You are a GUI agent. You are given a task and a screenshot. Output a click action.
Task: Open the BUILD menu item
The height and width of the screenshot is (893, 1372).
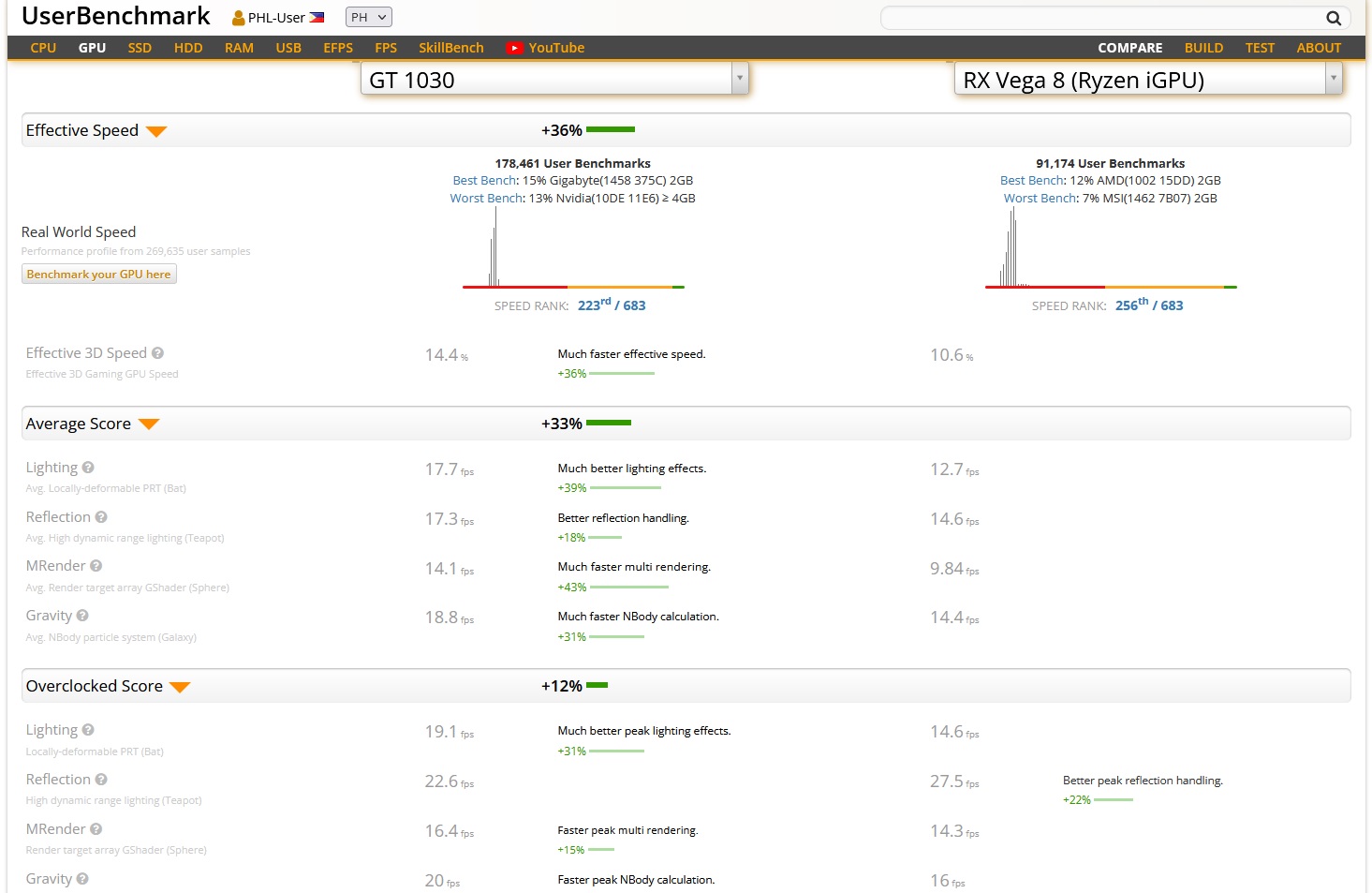point(1203,48)
